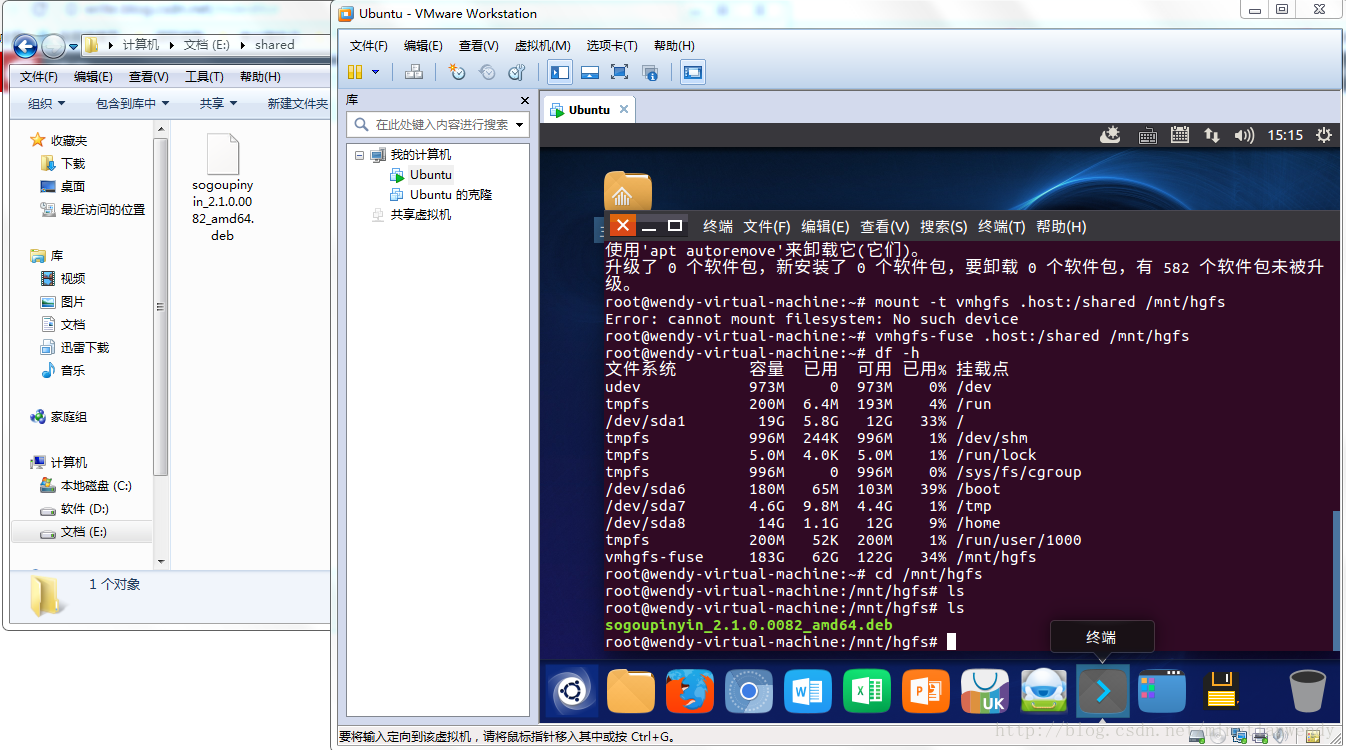
Task: Open terminal 帮助(H) menu
Action: point(1061,227)
